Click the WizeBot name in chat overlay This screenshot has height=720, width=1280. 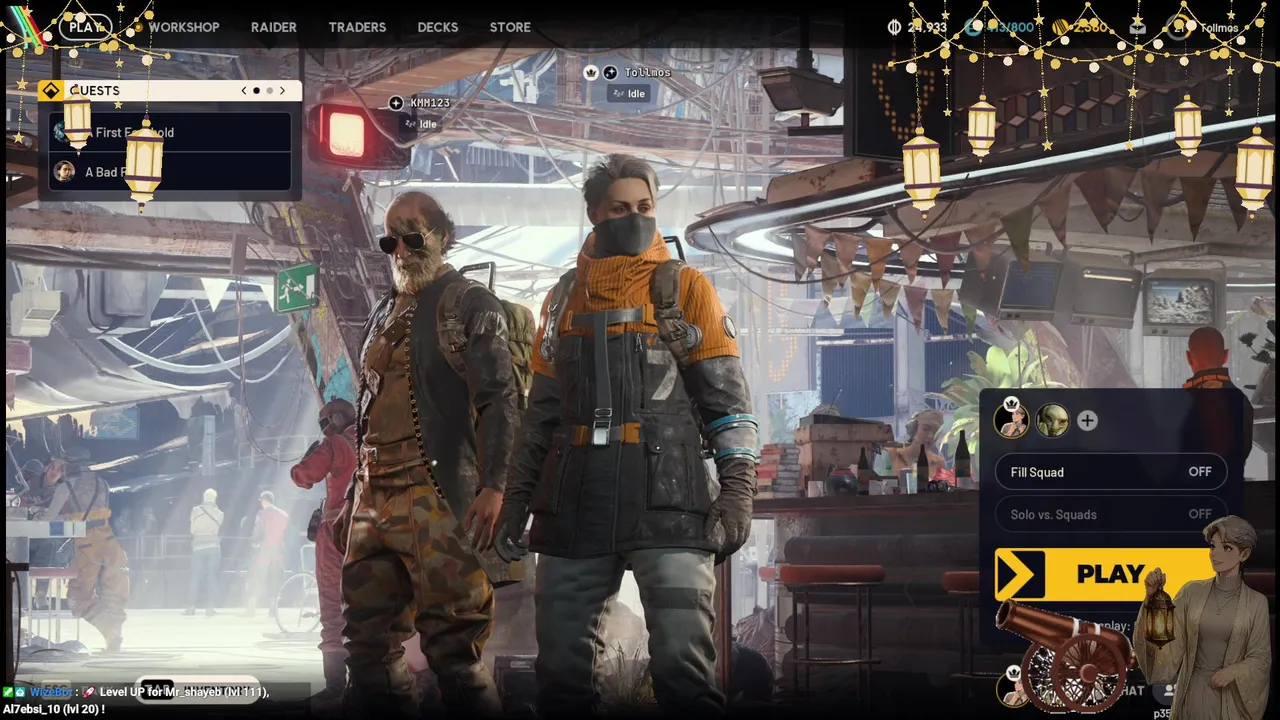(50, 692)
